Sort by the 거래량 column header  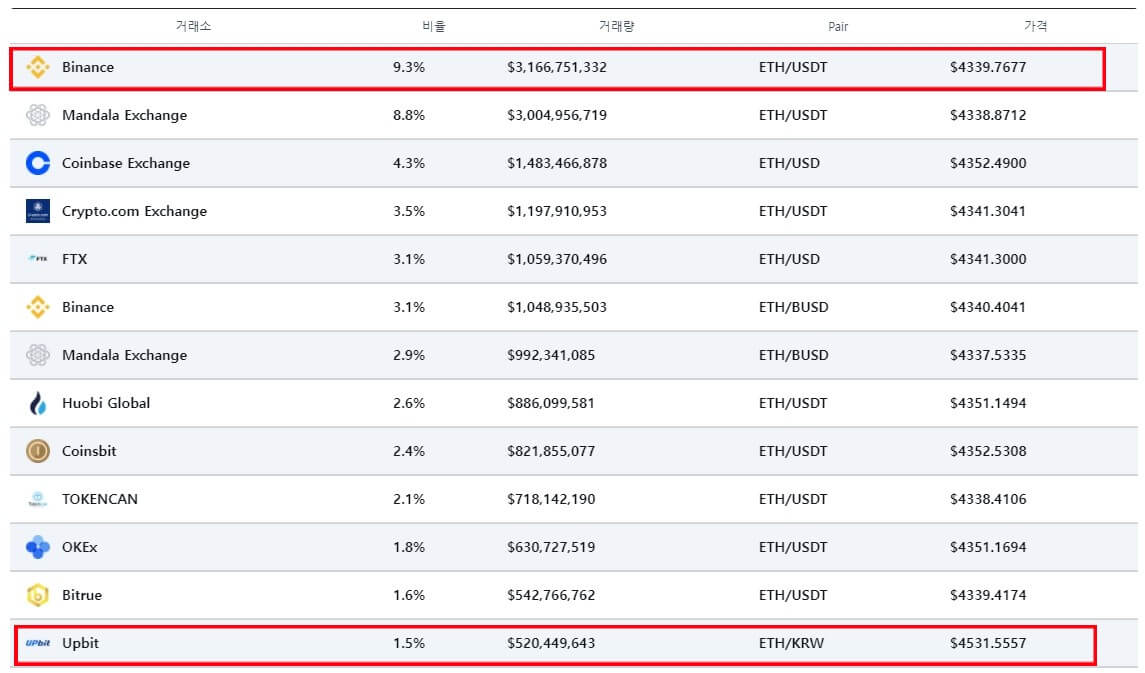(616, 26)
